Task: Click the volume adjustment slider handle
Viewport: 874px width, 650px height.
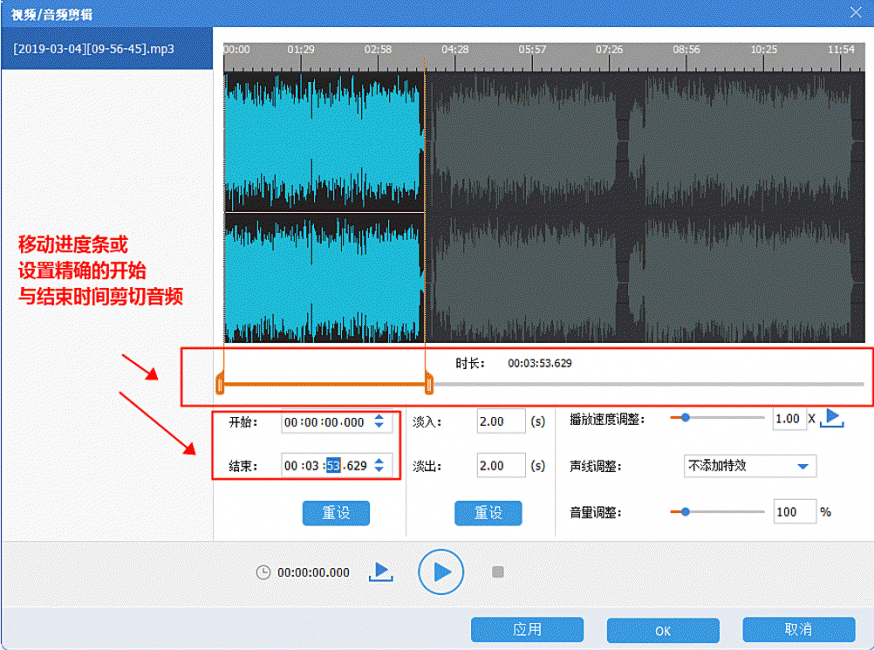Action: (x=685, y=512)
